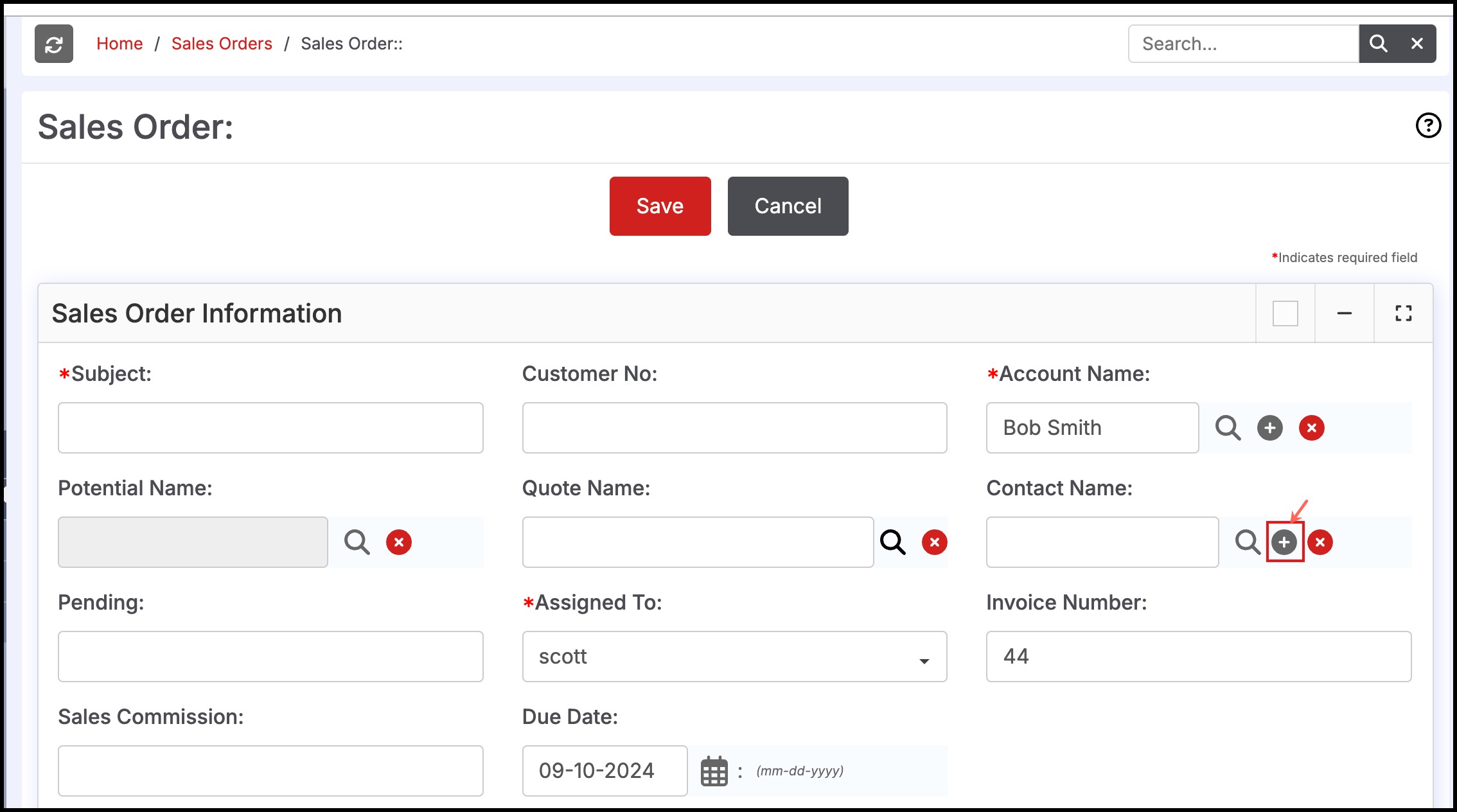Open Sales Orders breadcrumb link
Viewport: 1457px width, 812px height.
[x=222, y=44]
